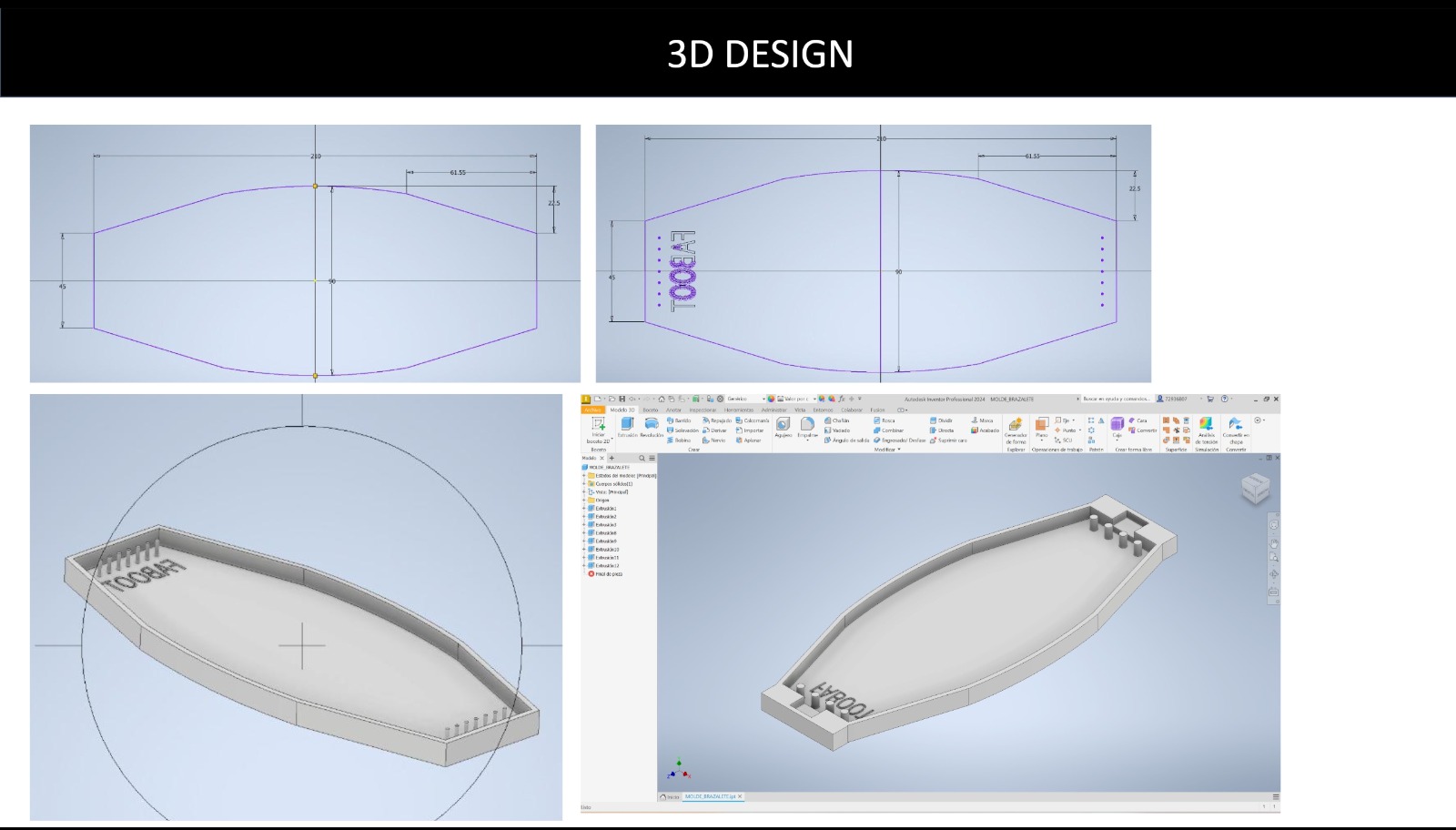1456x830 pixels.
Task: Click the Buscar en ayuda y comandos field
Action: tap(1117, 399)
